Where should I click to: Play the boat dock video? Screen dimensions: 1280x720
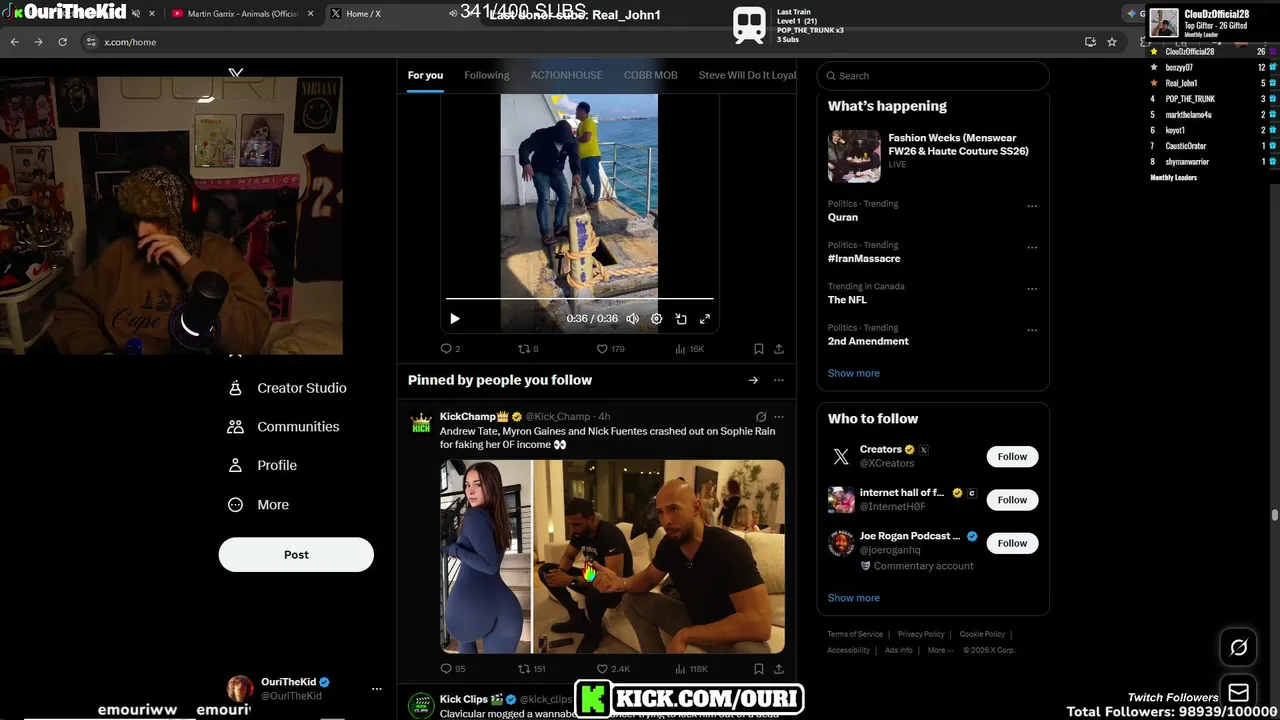pyautogui.click(x=455, y=319)
